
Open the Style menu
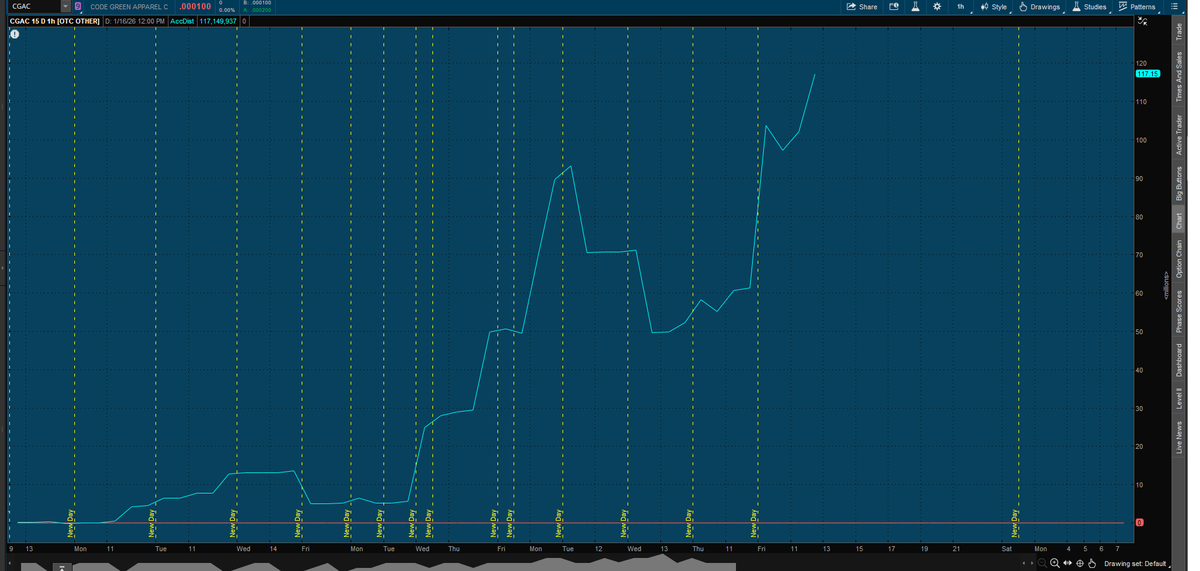pyautogui.click(x=993, y=7)
